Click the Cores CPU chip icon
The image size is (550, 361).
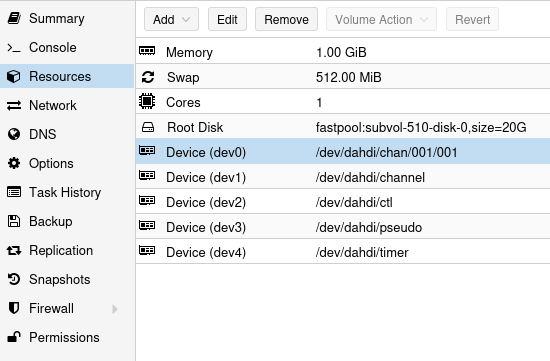tap(147, 101)
